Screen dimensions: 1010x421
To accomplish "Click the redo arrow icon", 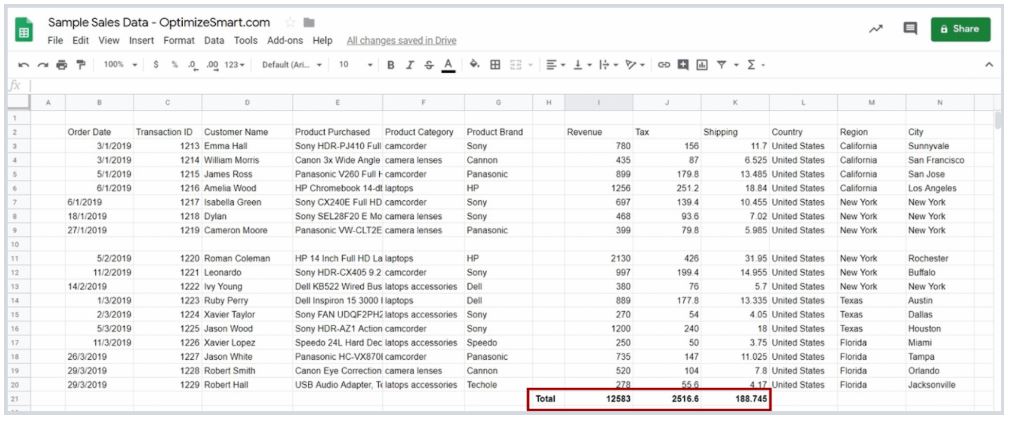I will click(x=43, y=65).
